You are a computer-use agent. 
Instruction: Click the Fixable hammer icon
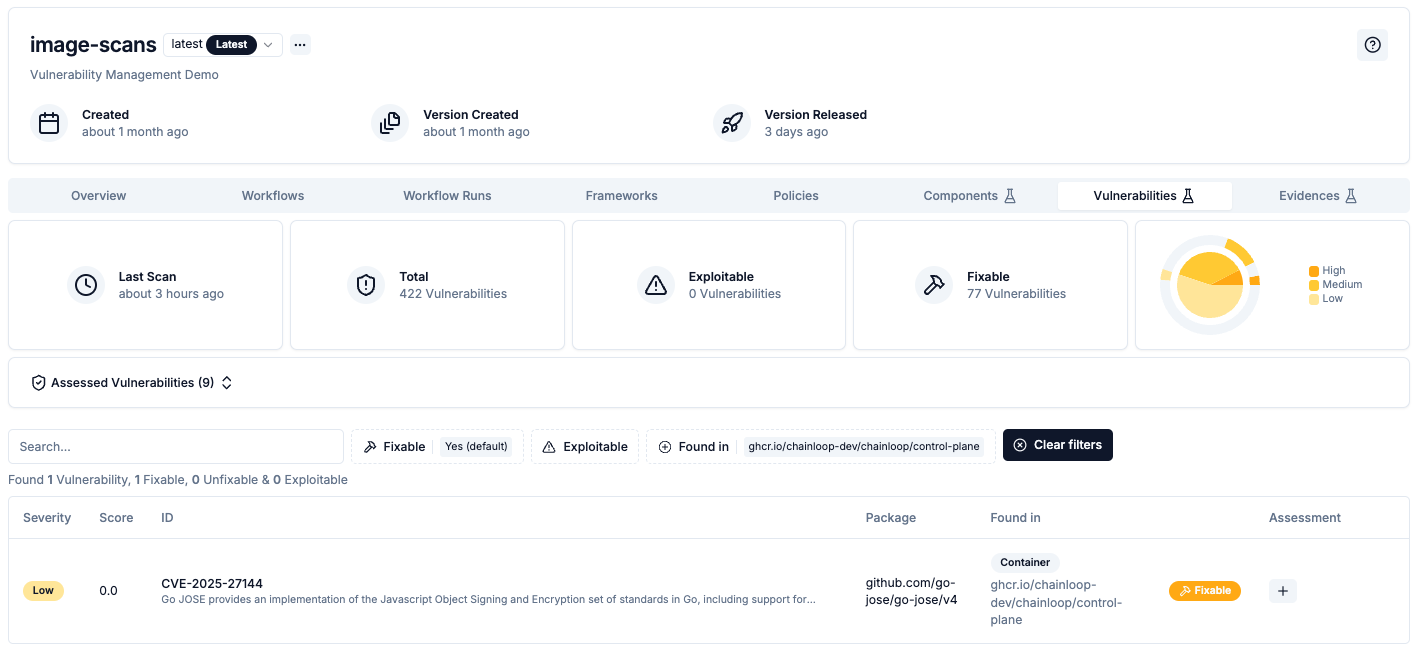[934, 285]
